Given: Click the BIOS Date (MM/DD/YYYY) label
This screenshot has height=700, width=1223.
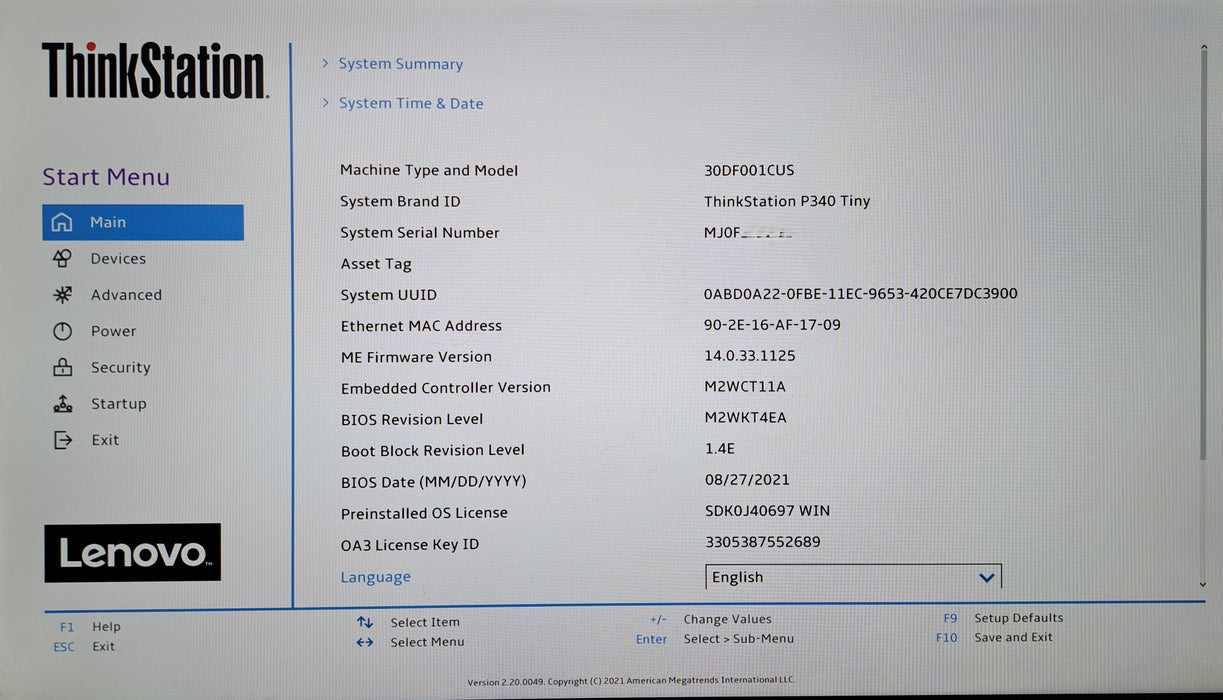Looking at the screenshot, I should click(433, 482).
